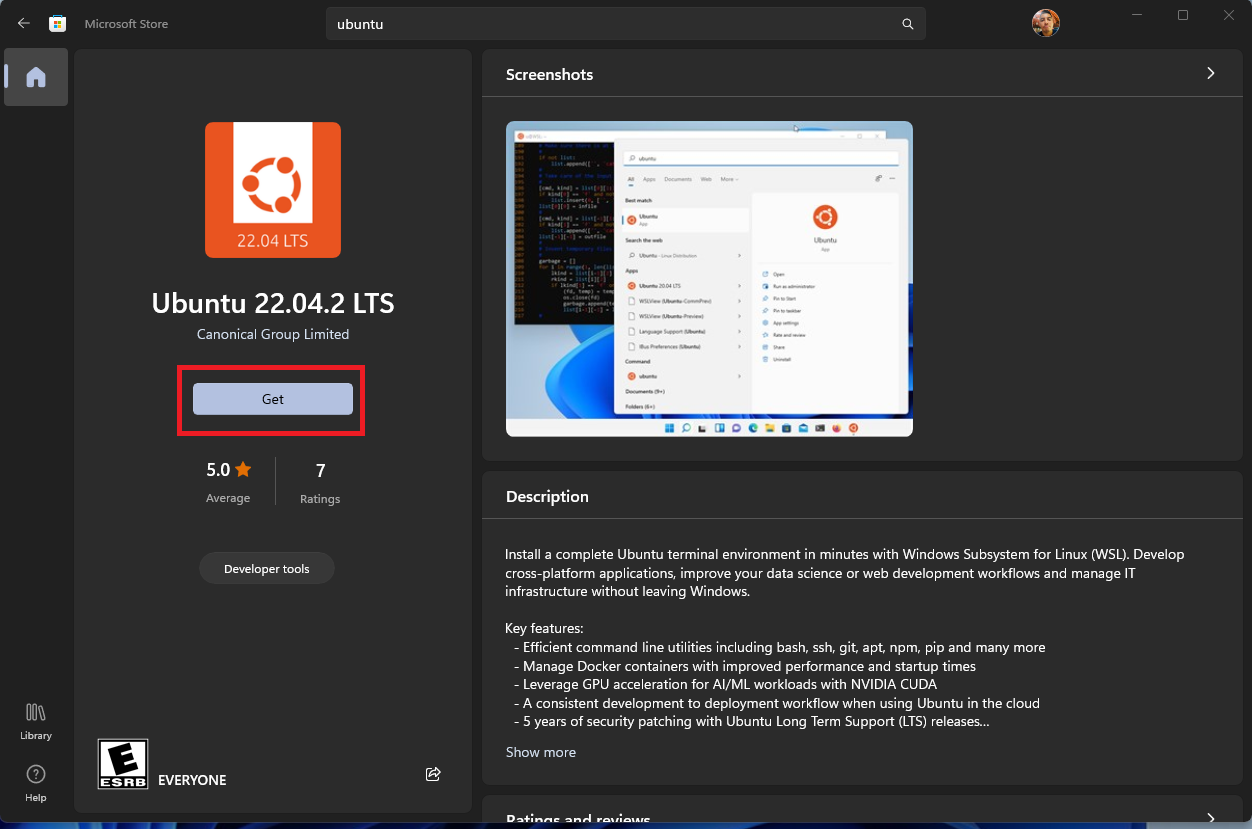Open the Canonical Group Limited publisher link
The width and height of the screenshot is (1252, 829).
point(273,334)
